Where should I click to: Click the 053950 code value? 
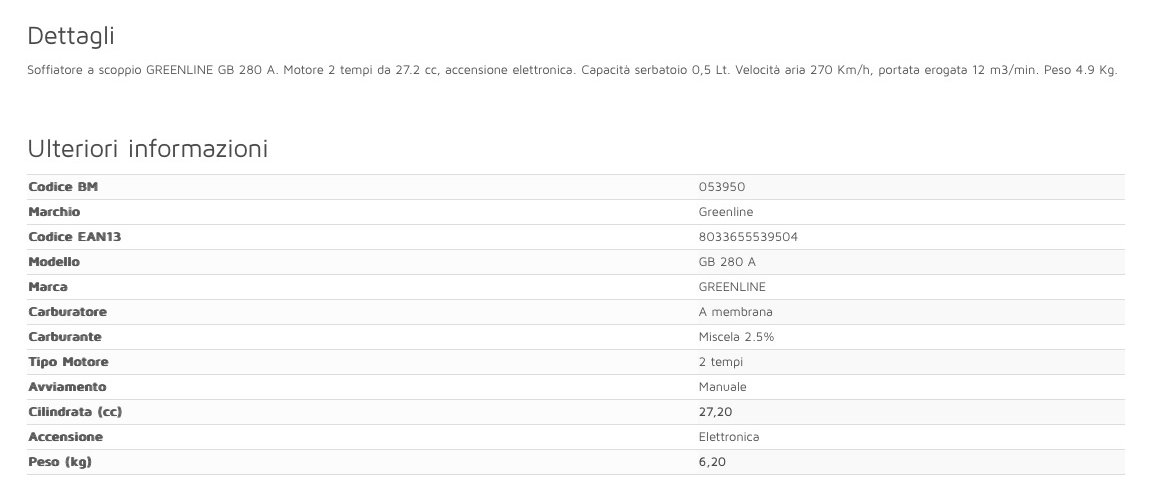coord(721,187)
